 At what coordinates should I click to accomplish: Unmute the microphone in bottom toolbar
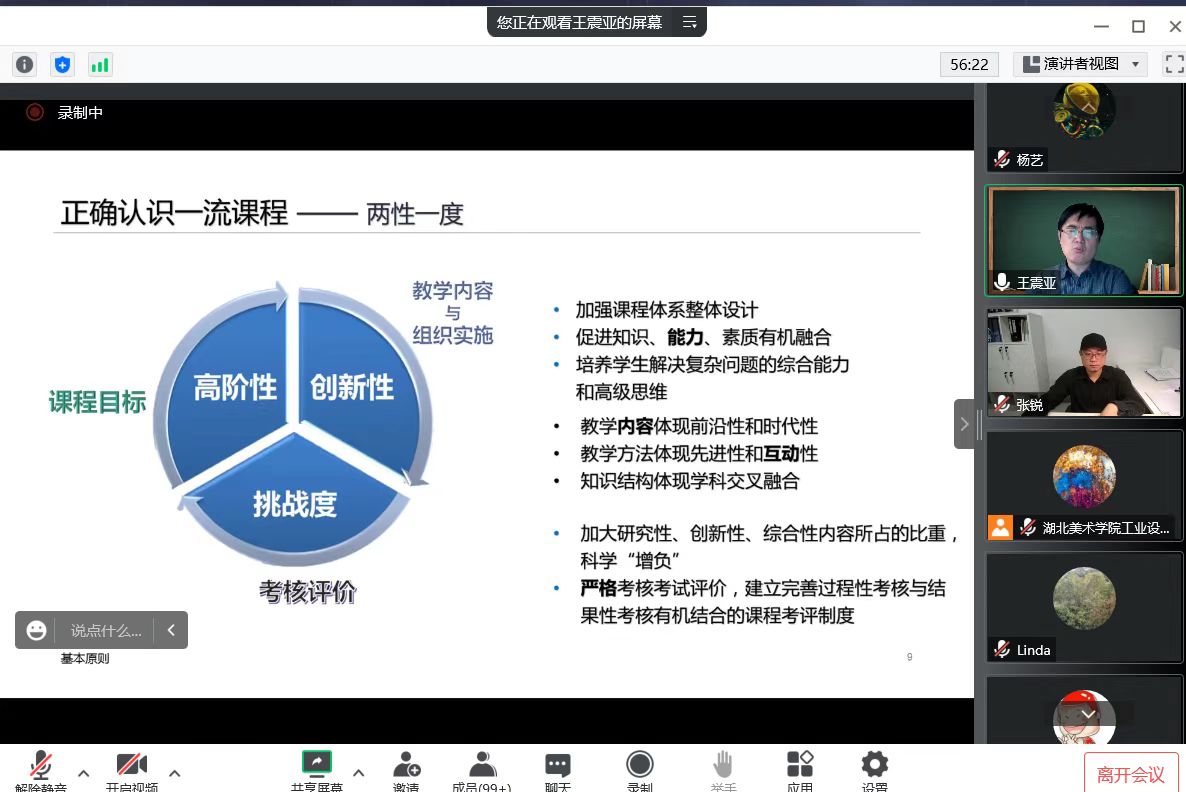[x=40, y=768]
